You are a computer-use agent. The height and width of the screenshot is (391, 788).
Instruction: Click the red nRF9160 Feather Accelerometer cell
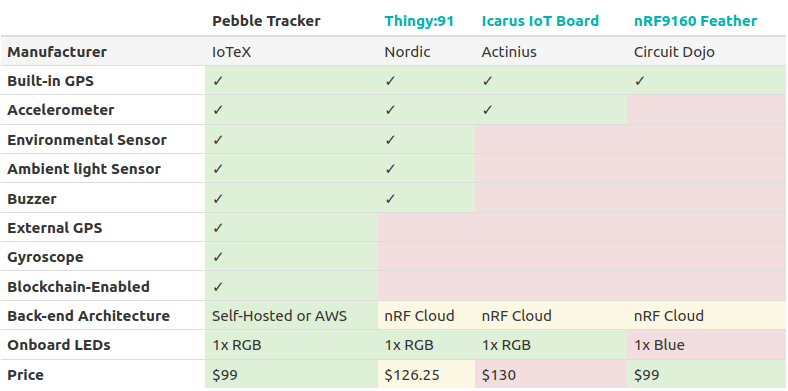(x=706, y=110)
